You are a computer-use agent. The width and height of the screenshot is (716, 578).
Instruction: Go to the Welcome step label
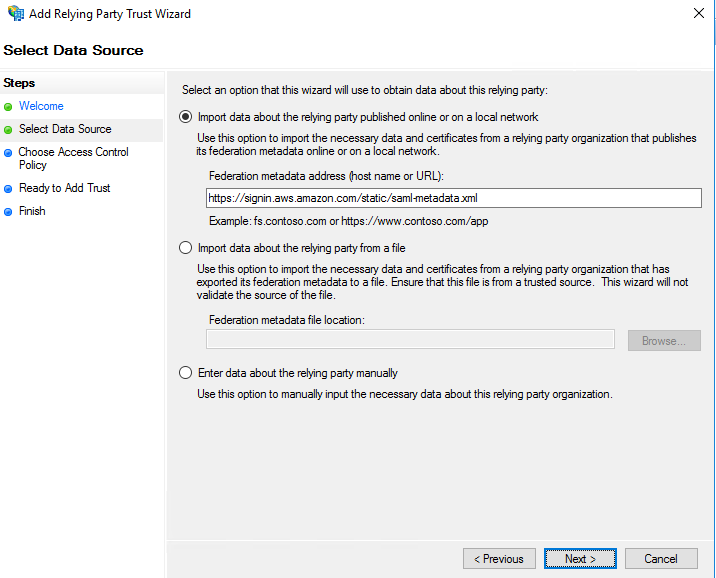tap(41, 106)
